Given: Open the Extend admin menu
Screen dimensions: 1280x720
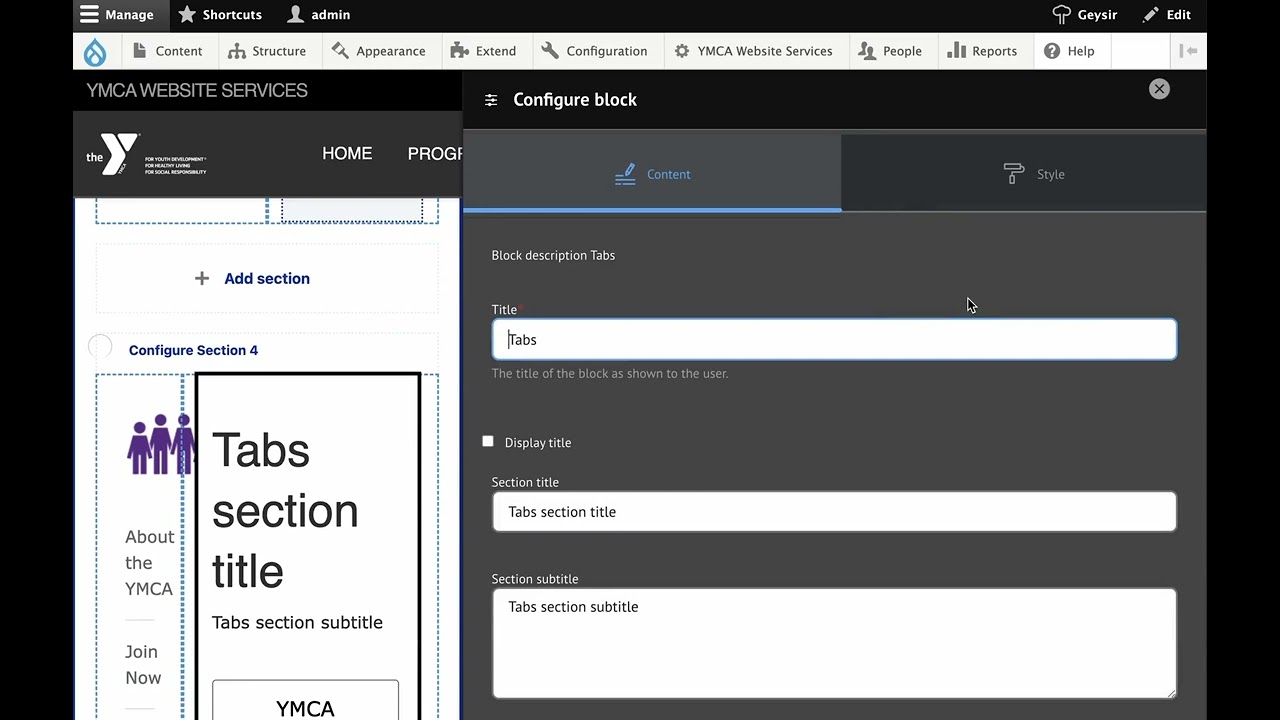Looking at the screenshot, I should pyautogui.click(x=484, y=51).
